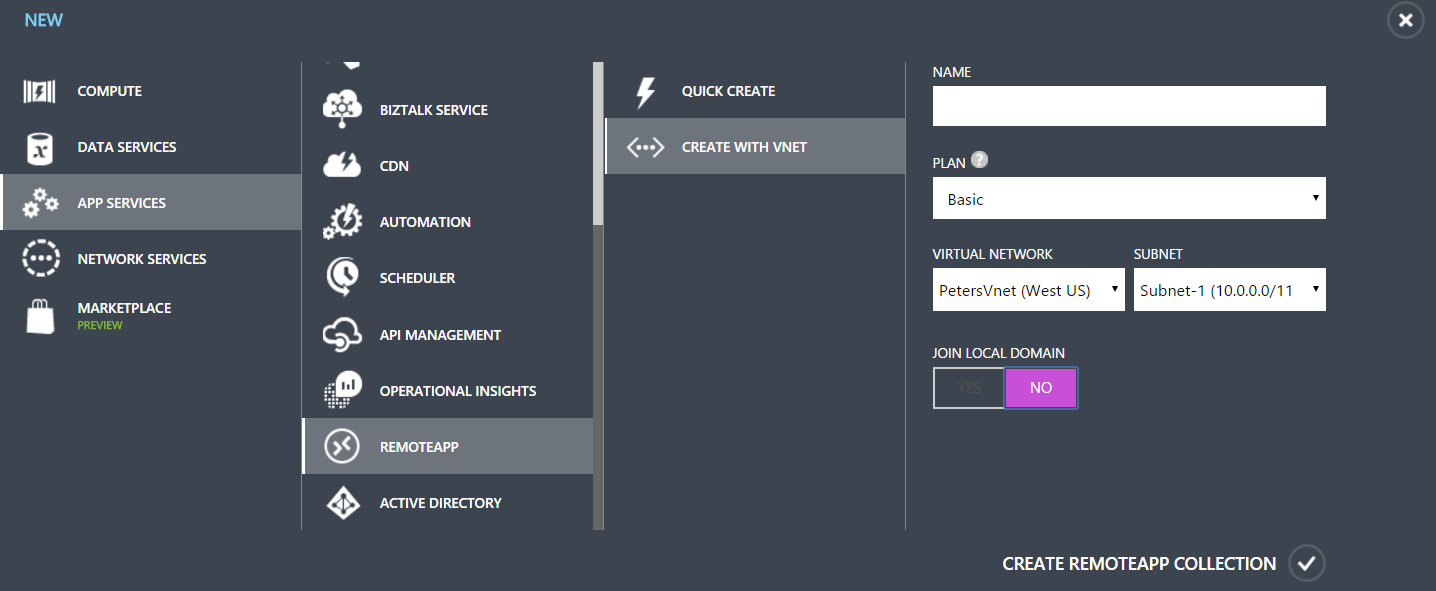This screenshot has height=591, width=1436.
Task: Click the checkmark circle to create collection
Action: tap(1306, 563)
